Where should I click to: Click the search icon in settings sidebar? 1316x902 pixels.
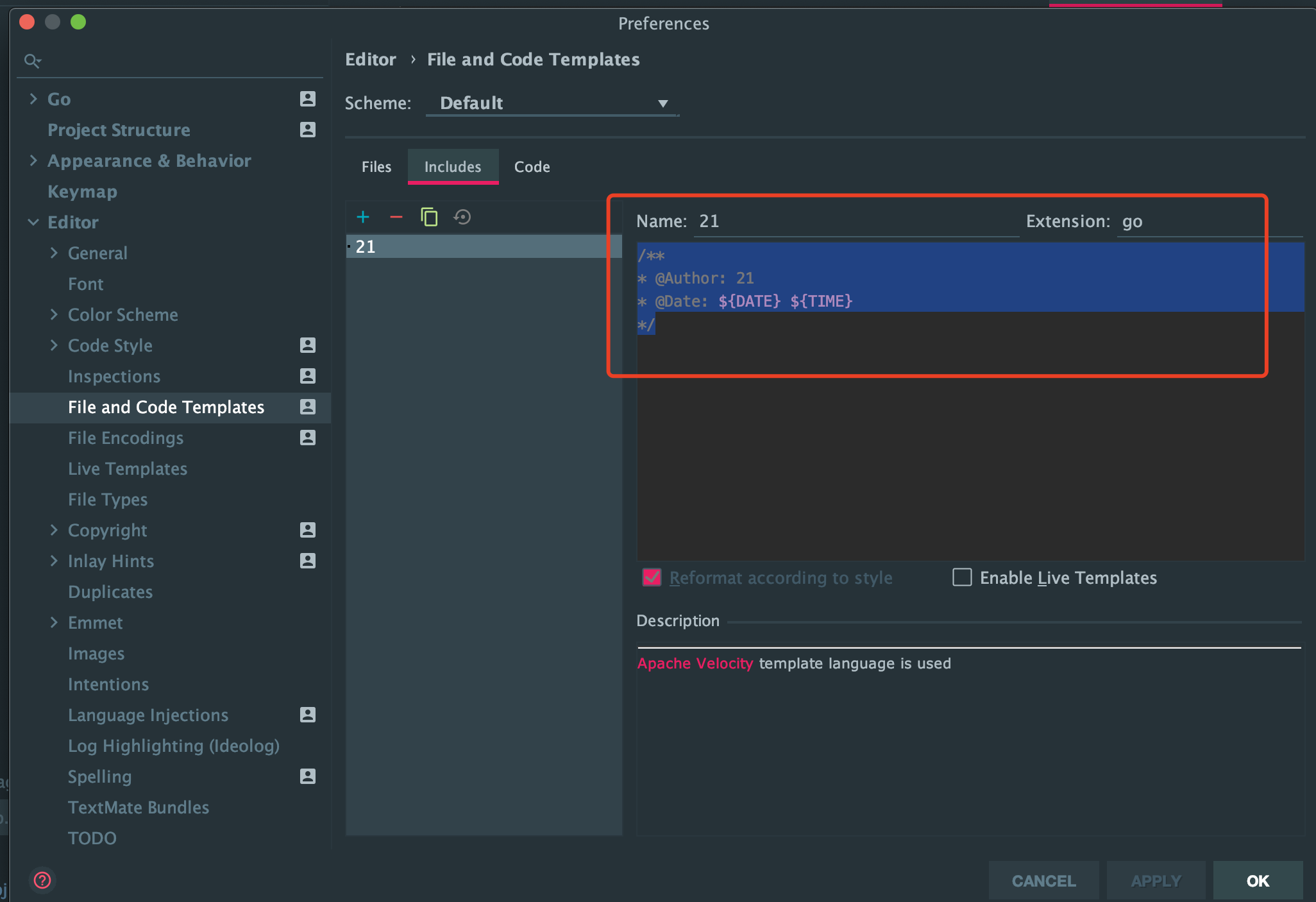32,61
